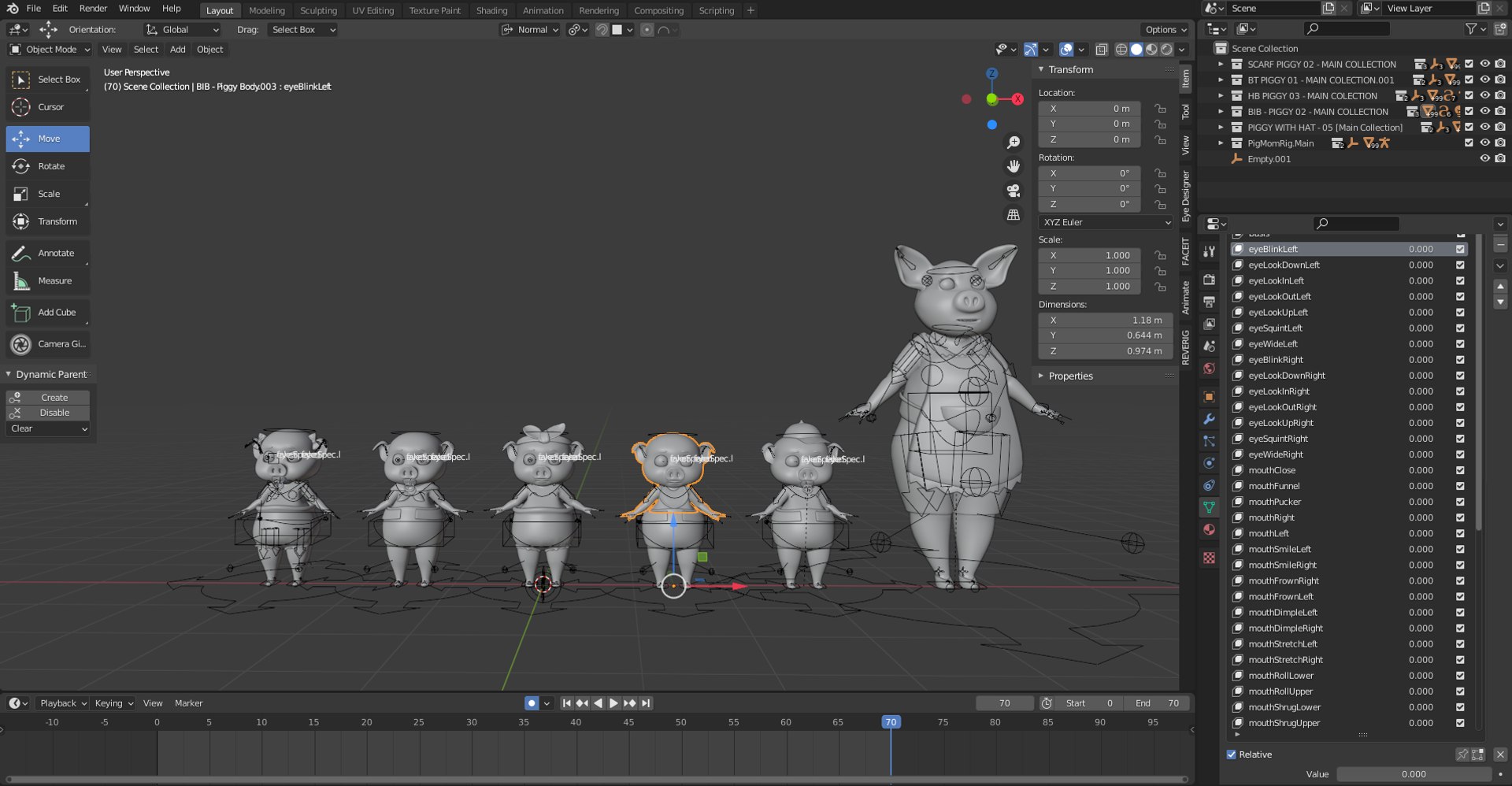
Task: Exclude BT PIGGY 01 collection checkbox
Action: point(1469,80)
